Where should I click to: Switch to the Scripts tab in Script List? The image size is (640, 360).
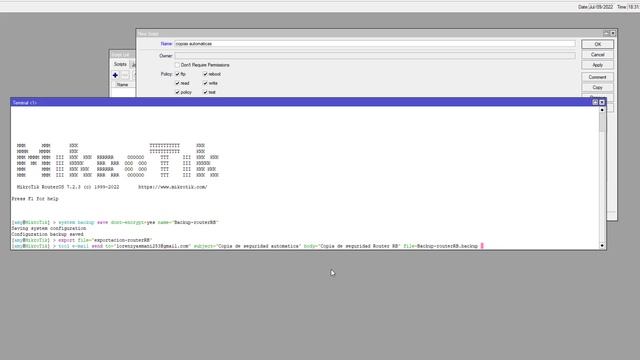(120, 64)
